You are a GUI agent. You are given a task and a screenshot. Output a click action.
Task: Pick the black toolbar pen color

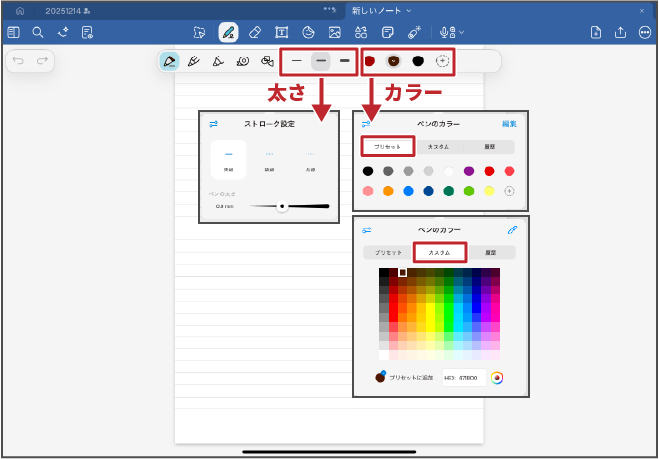[x=418, y=61]
